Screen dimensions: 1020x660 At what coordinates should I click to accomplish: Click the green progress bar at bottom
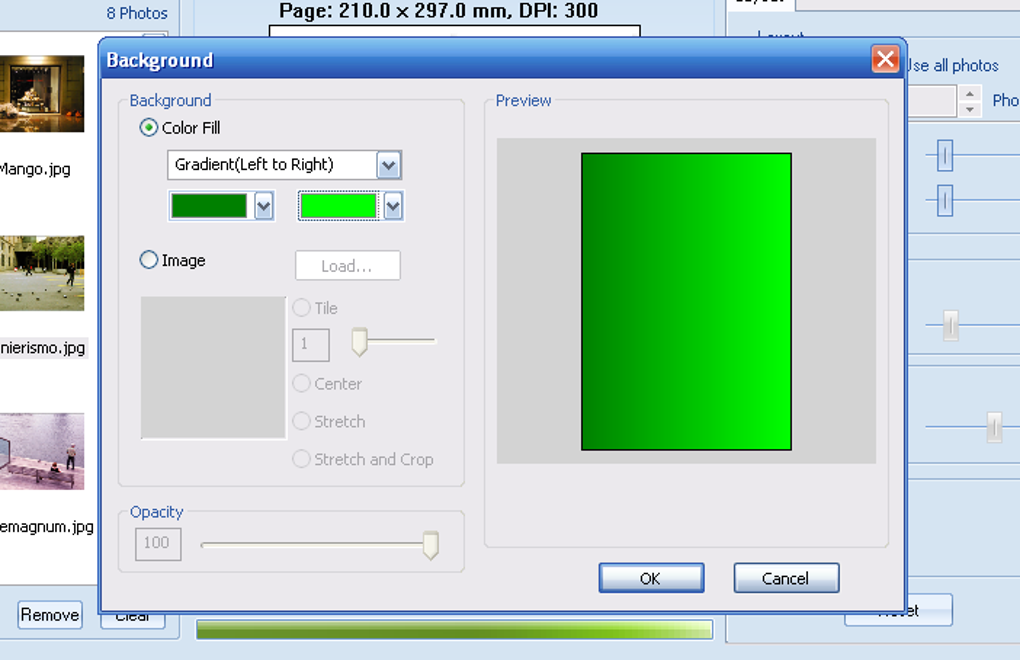(x=454, y=629)
